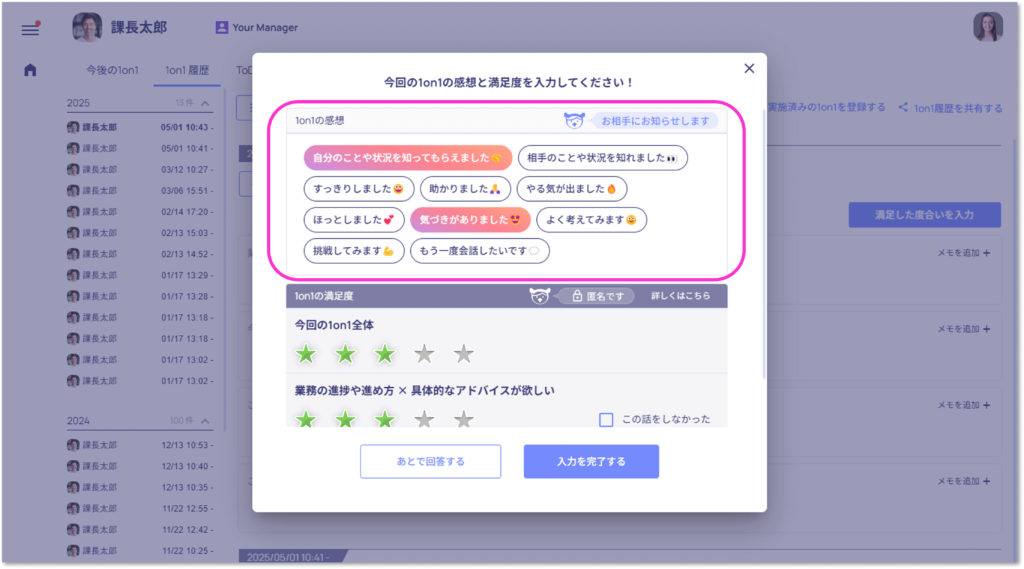1024x569 pixels.
Task: Click the mascot icon beside お相手にお知らせします
Action: (x=574, y=121)
